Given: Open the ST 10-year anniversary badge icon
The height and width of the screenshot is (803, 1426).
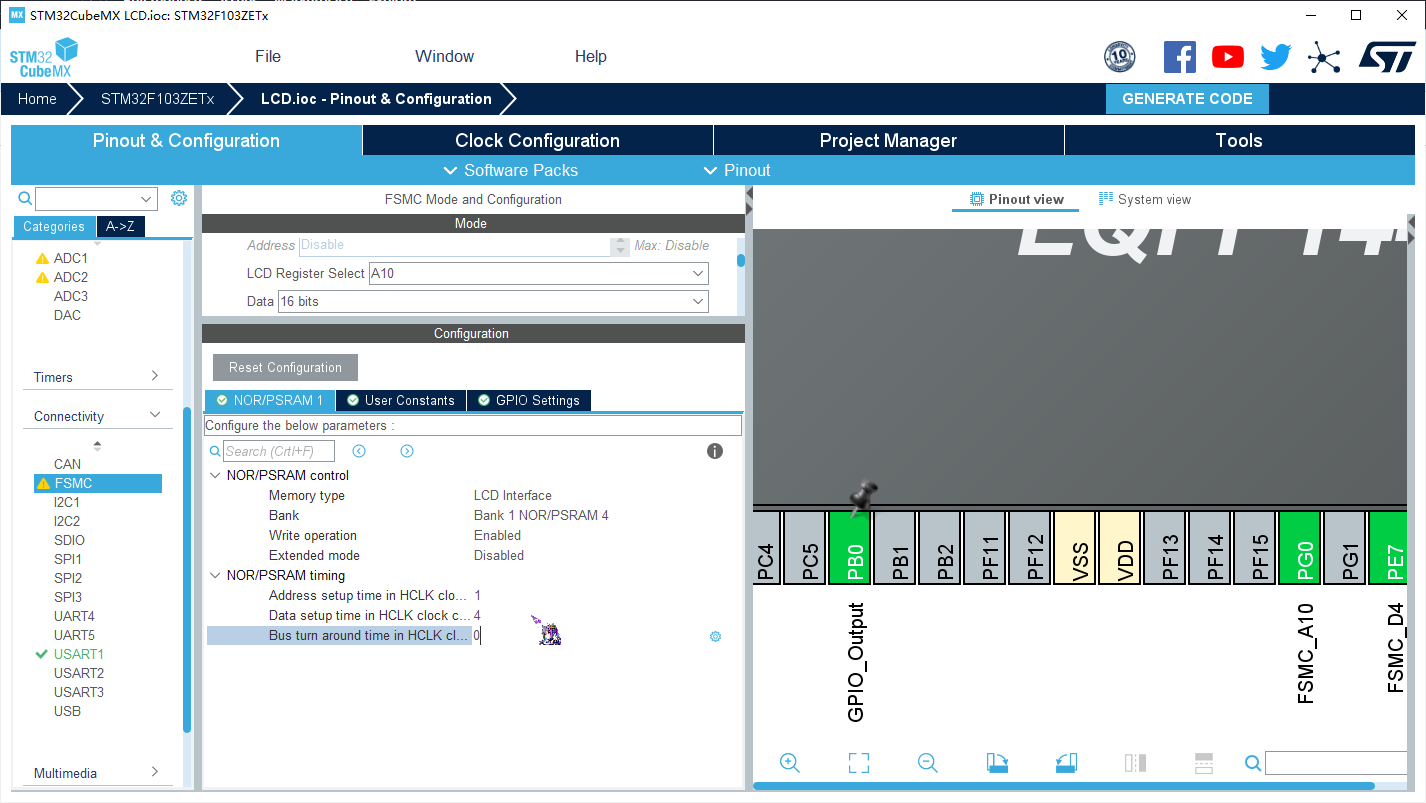Looking at the screenshot, I should (1119, 57).
